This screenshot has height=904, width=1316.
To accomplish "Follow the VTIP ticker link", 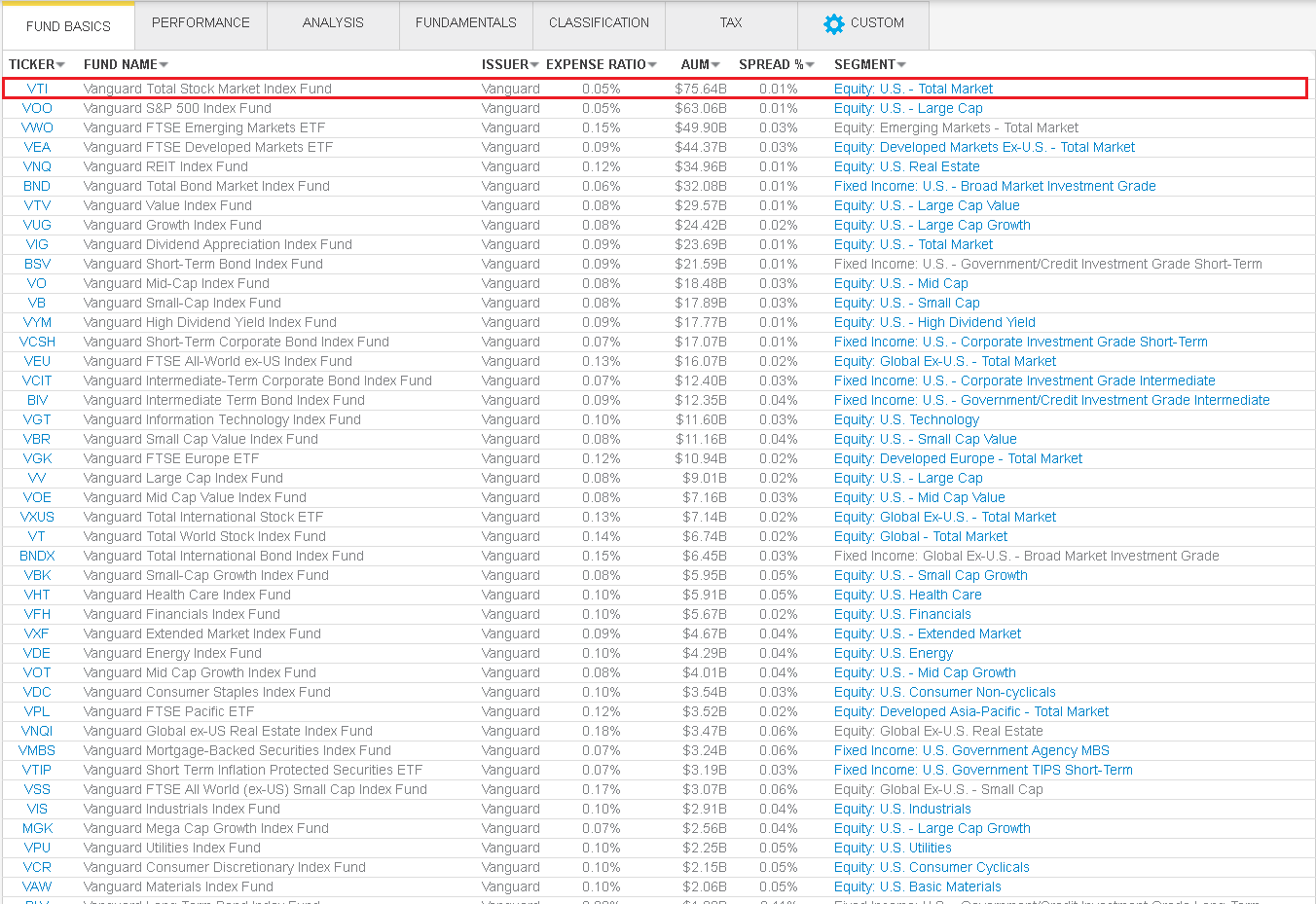I will (x=37, y=770).
